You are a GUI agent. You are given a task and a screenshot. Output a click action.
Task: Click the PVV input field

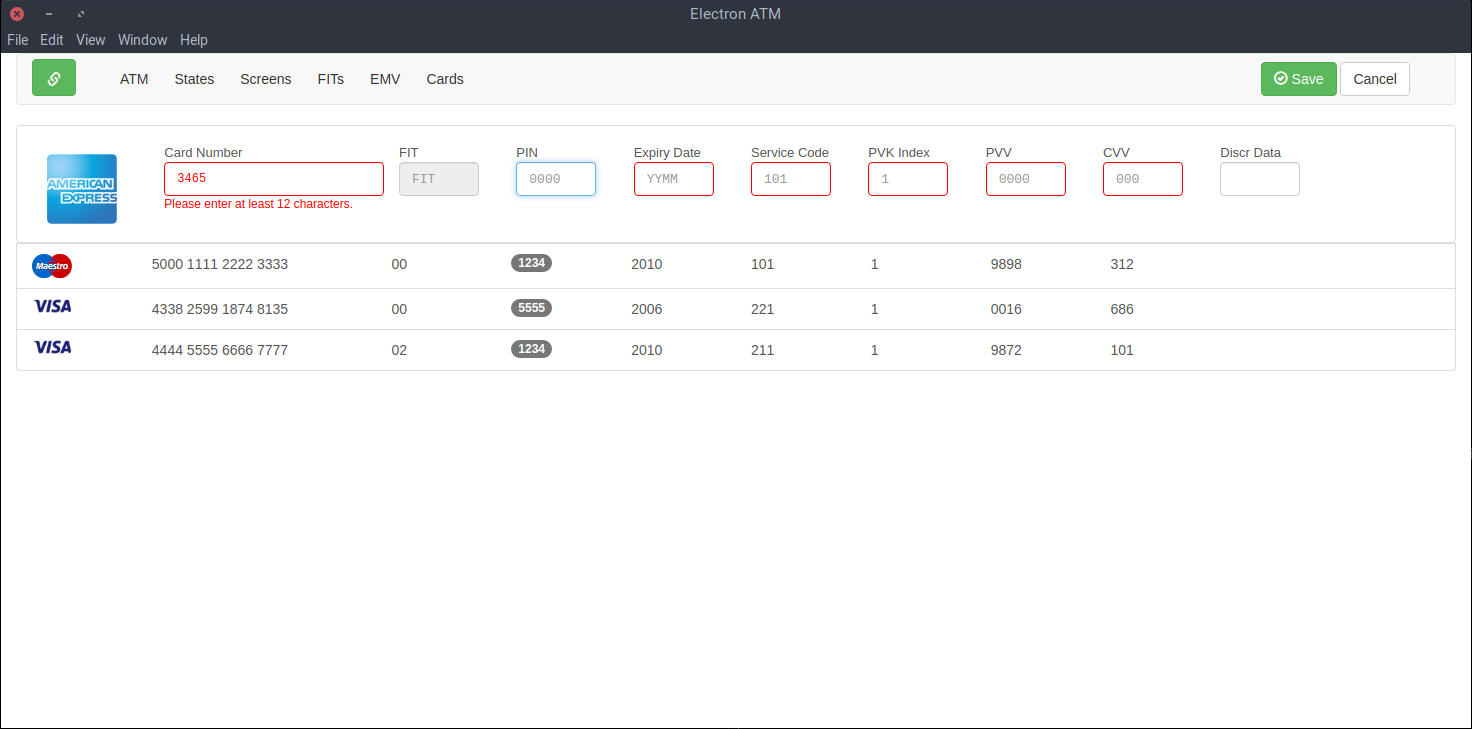click(x=1026, y=179)
